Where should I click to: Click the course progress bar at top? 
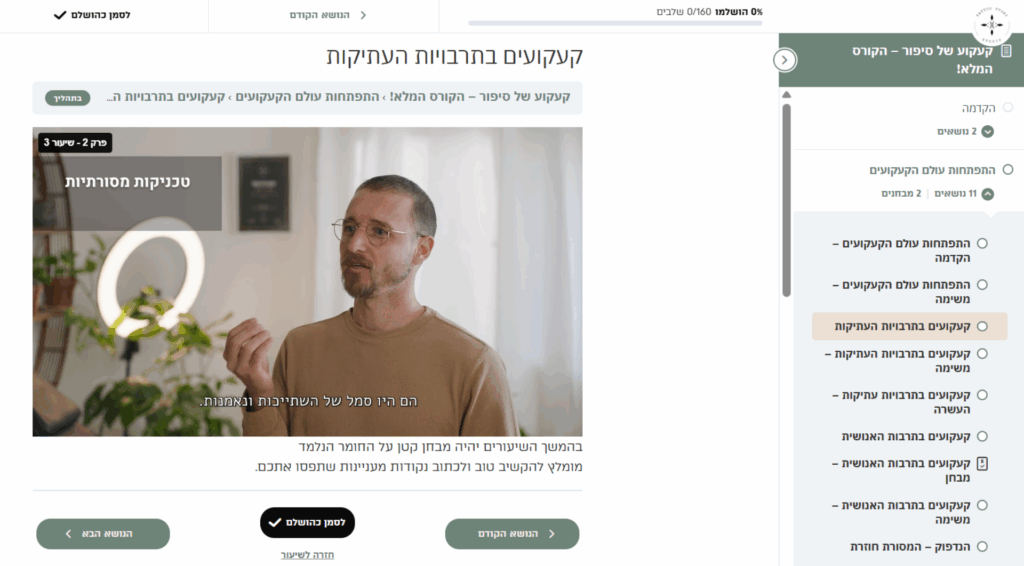(615, 24)
